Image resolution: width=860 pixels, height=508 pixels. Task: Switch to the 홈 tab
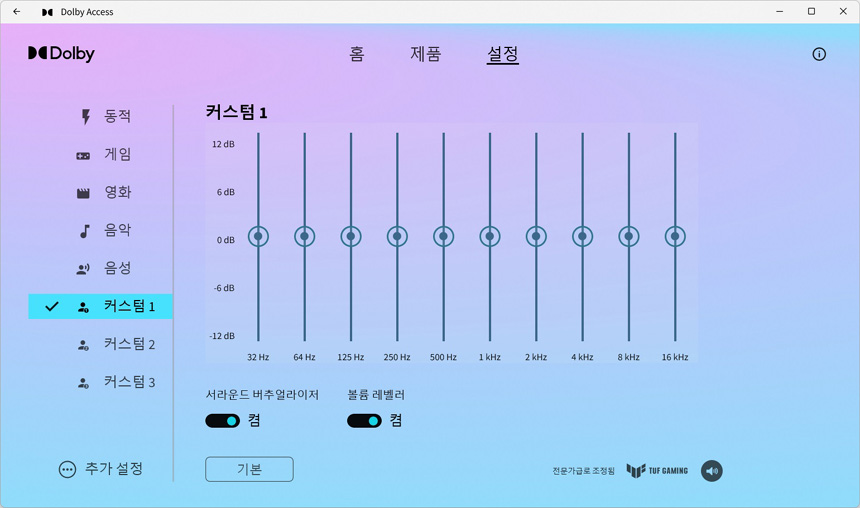click(357, 54)
